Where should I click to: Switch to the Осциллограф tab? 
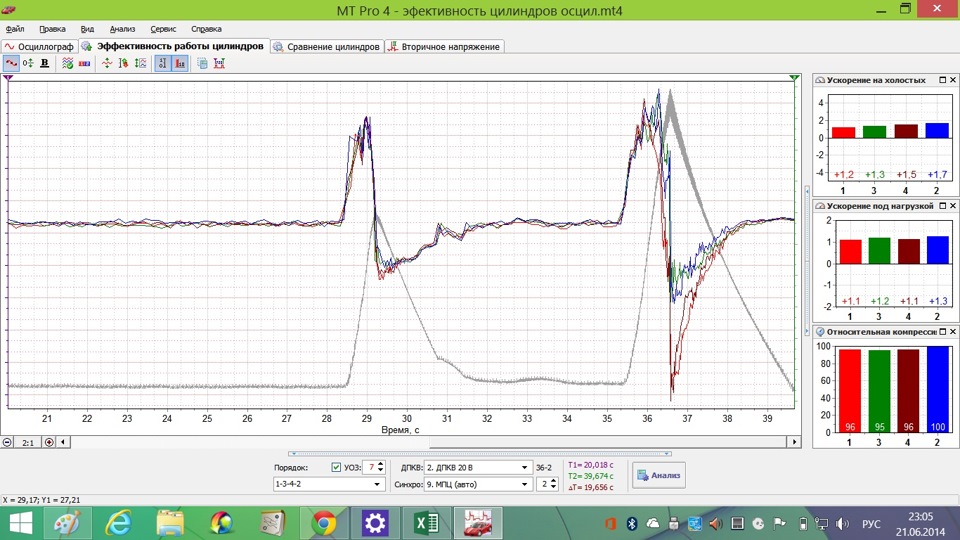point(39,47)
